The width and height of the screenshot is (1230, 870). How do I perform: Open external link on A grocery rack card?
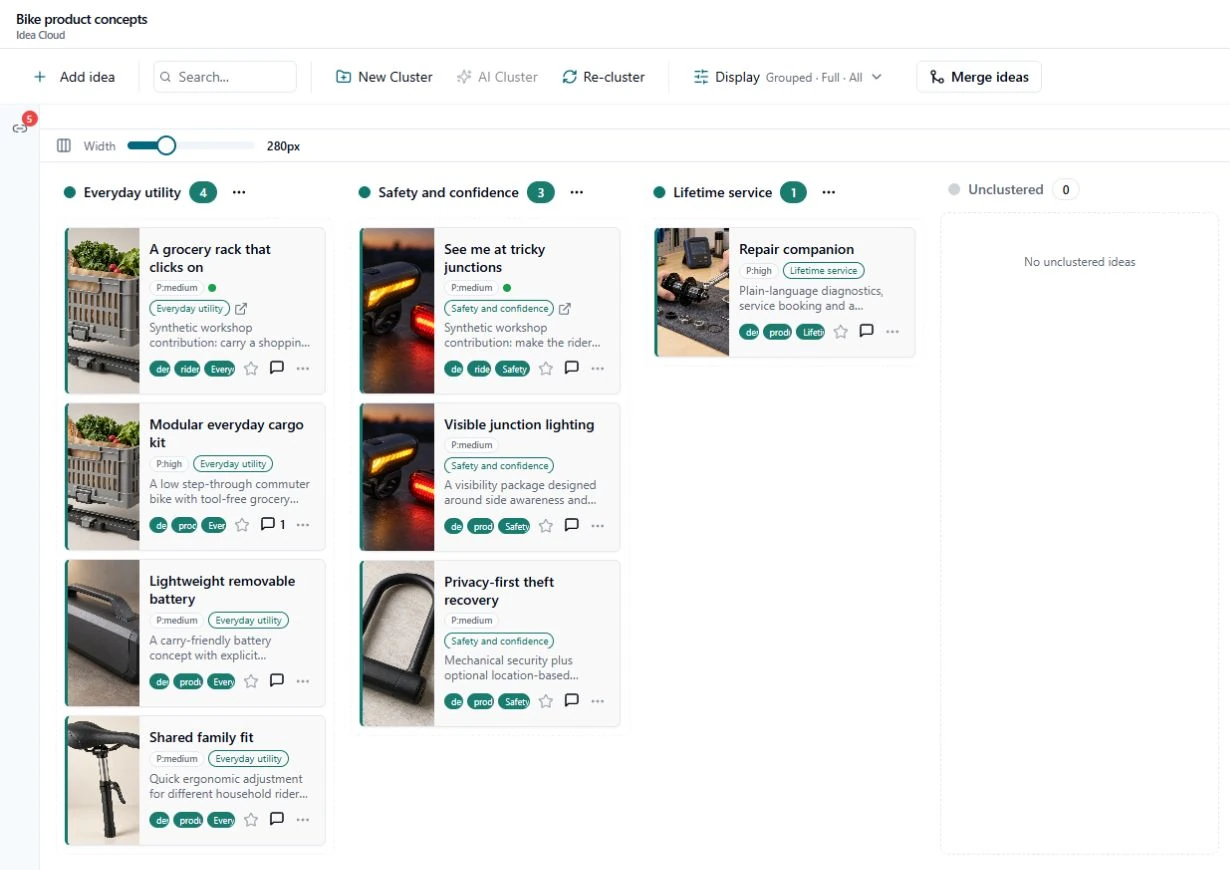[x=241, y=309]
